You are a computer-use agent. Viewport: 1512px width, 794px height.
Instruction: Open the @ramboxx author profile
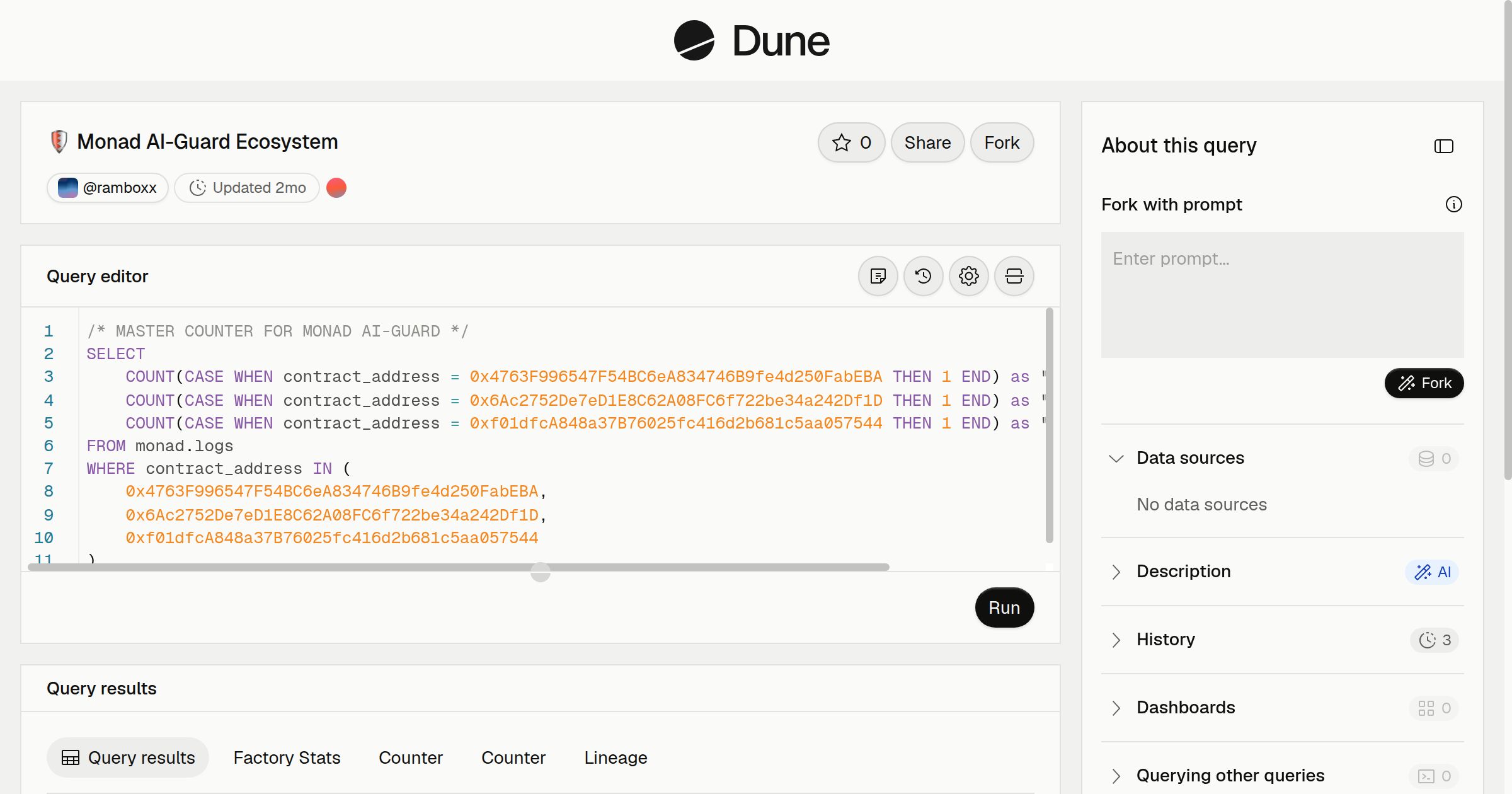[x=108, y=188]
